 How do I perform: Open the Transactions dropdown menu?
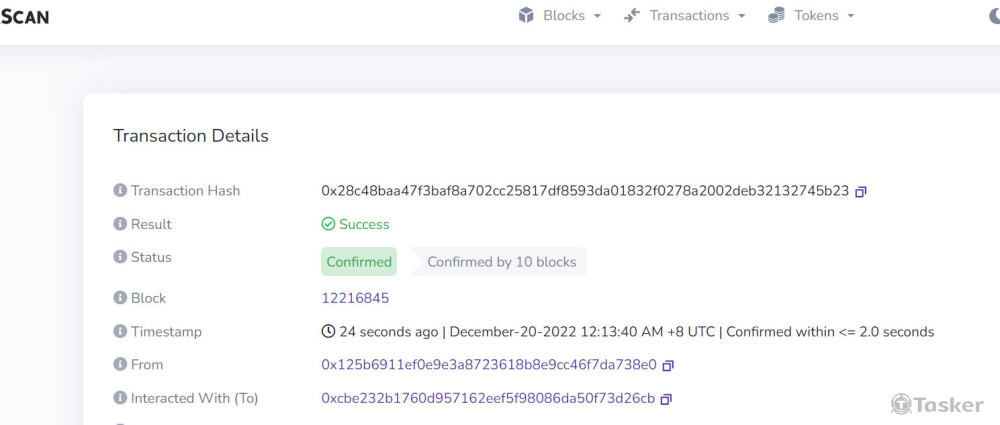(684, 16)
